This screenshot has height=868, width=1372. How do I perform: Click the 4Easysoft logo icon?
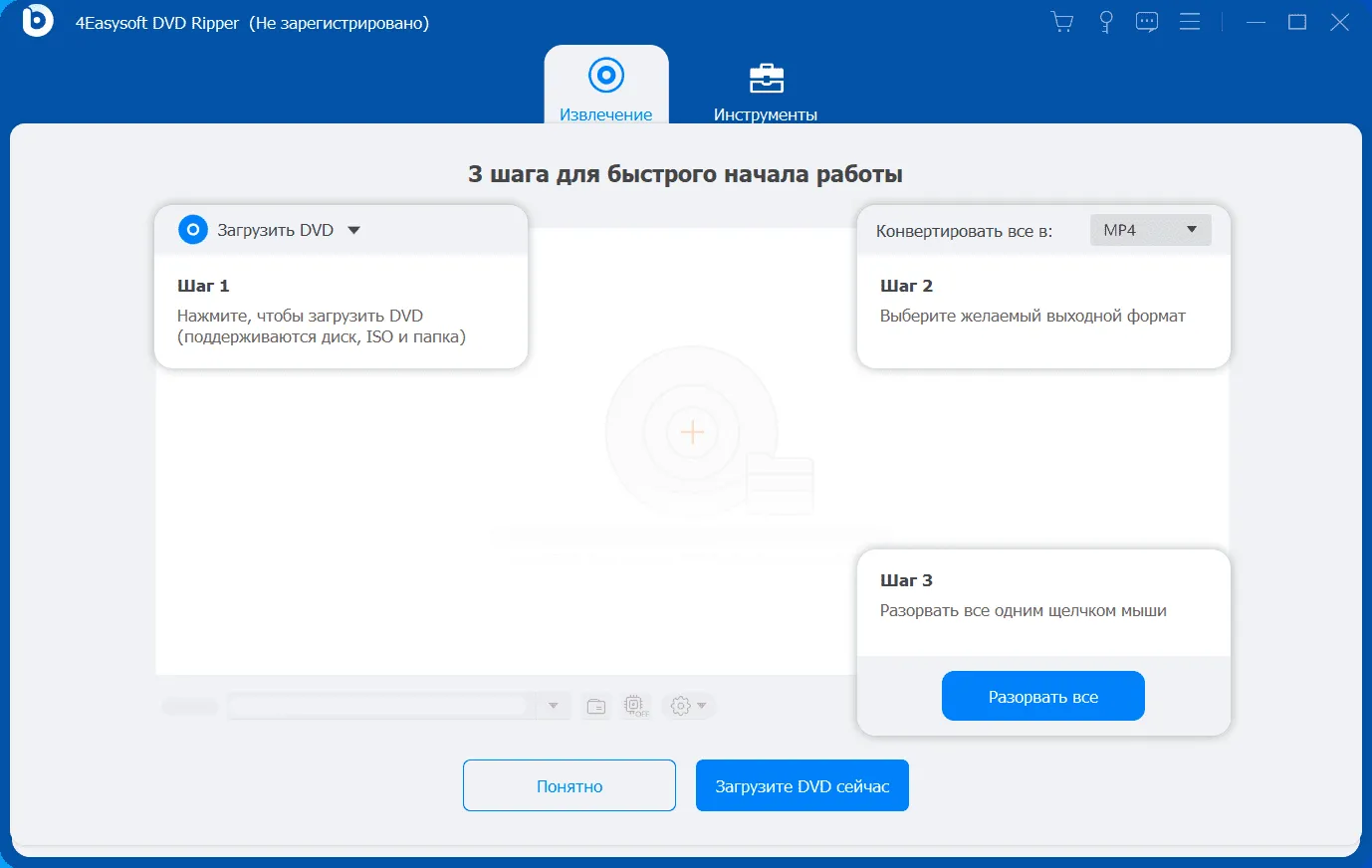click(x=38, y=21)
